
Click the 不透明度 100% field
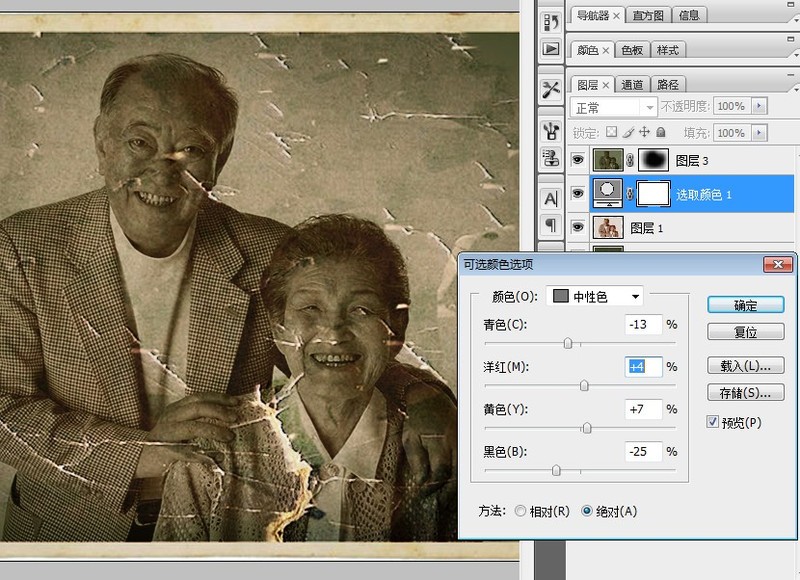click(x=732, y=106)
